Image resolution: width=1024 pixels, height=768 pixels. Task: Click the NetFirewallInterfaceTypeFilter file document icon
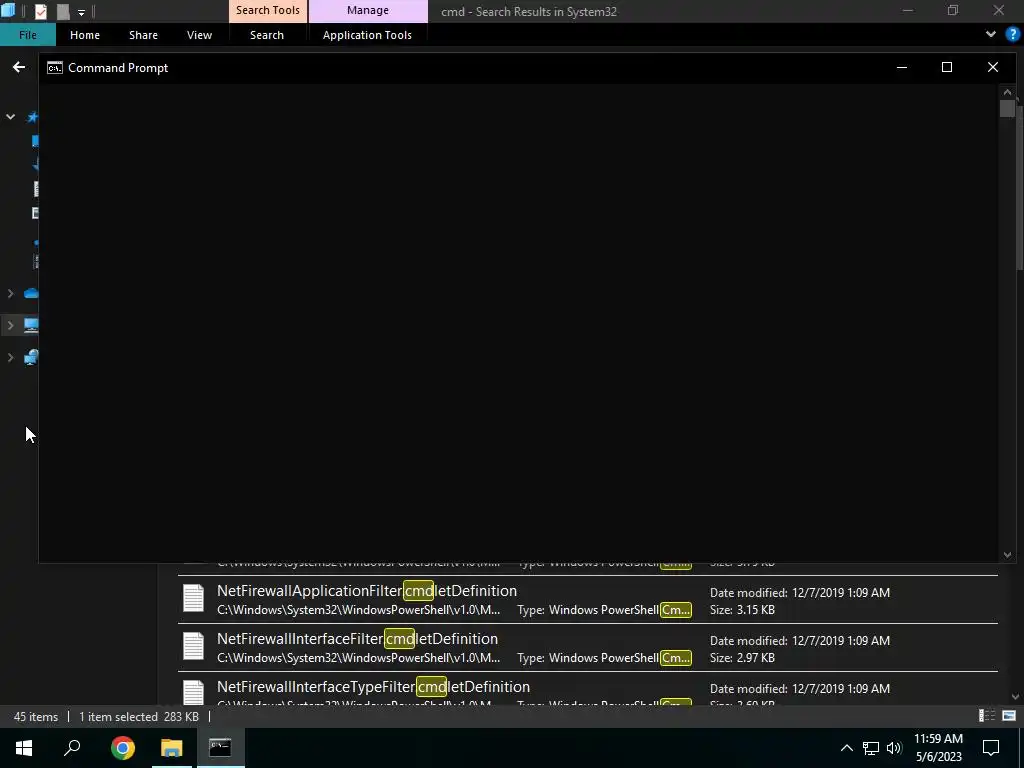(x=193, y=692)
